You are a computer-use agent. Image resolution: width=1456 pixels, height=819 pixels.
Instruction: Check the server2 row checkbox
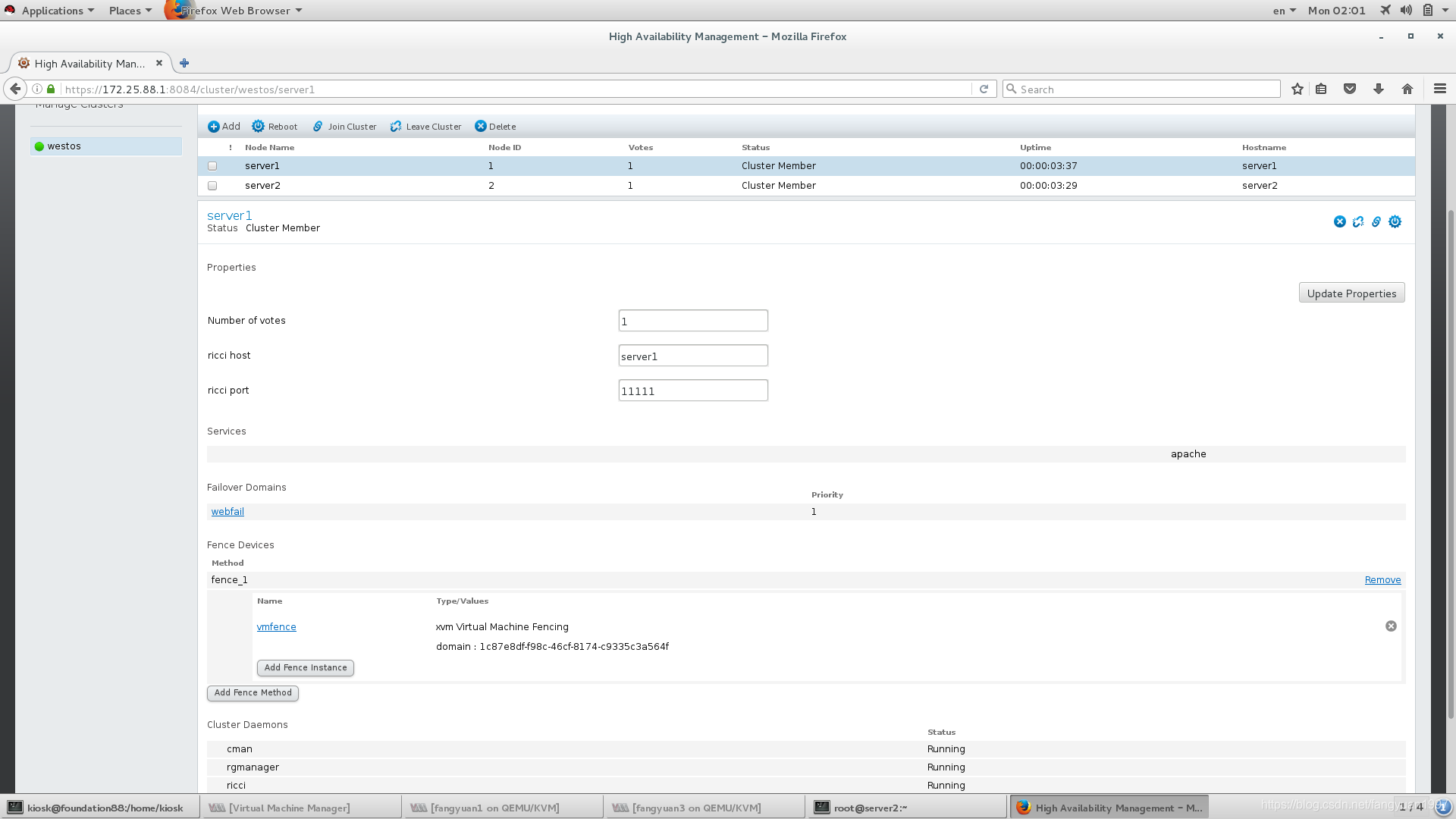[x=212, y=186]
